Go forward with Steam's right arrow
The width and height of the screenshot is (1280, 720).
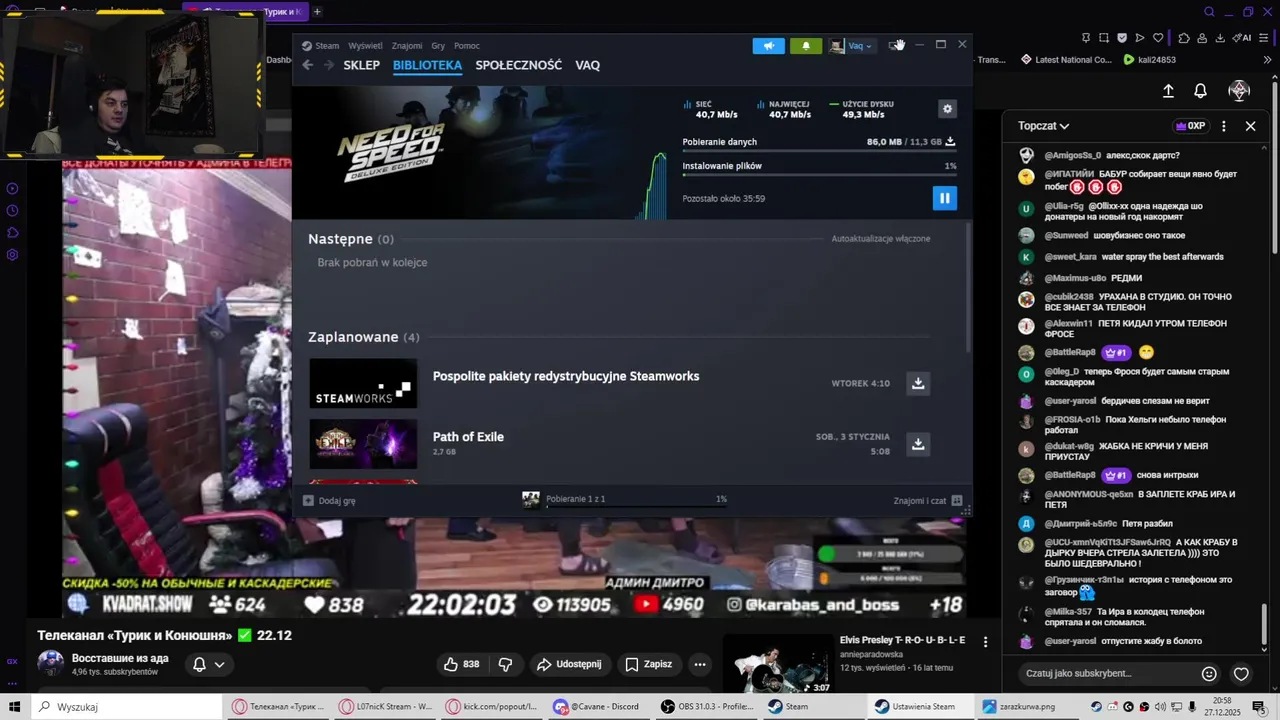coord(327,65)
